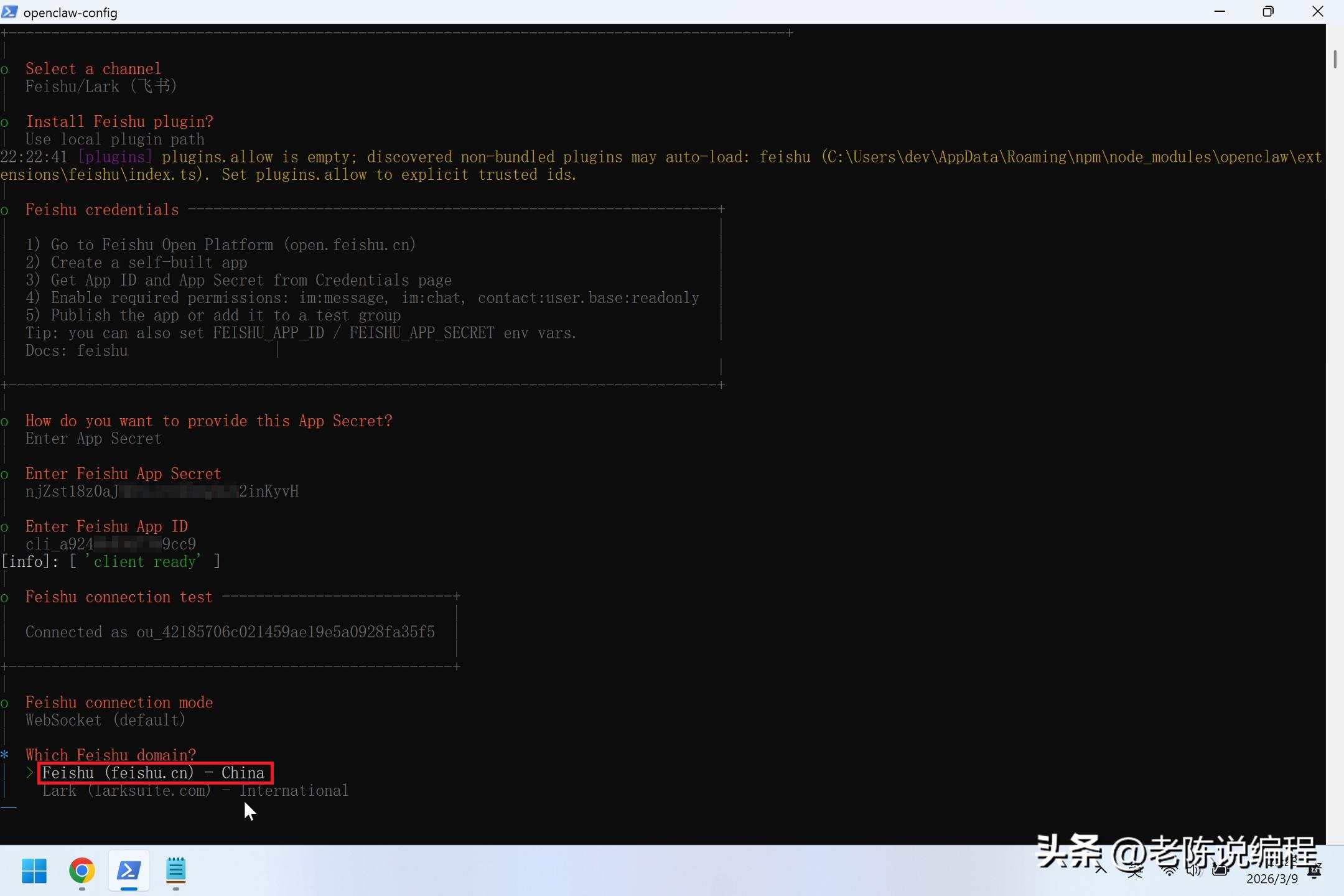
Task: Restore down the terminal window
Action: pos(1267,12)
